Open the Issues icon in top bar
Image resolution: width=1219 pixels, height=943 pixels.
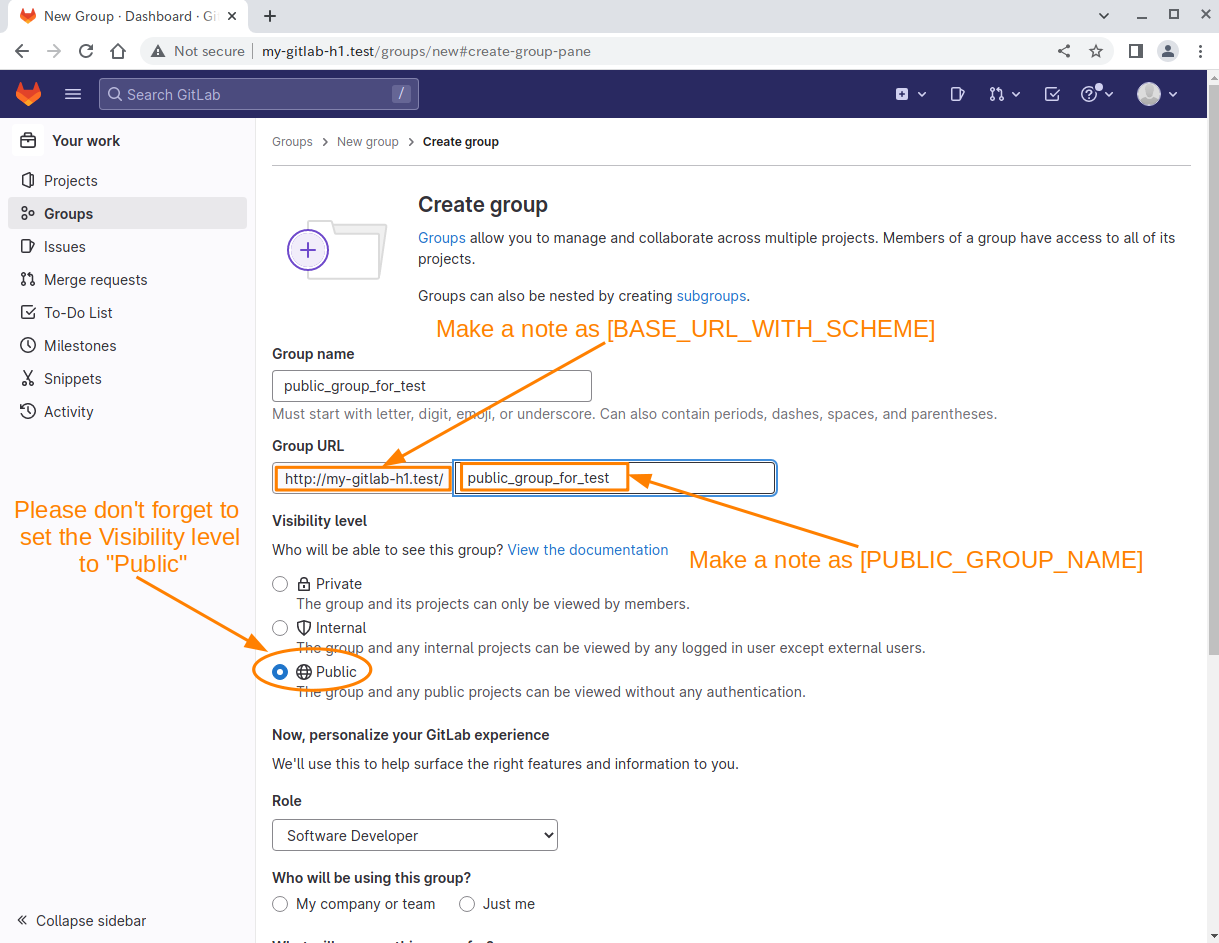click(x=957, y=94)
